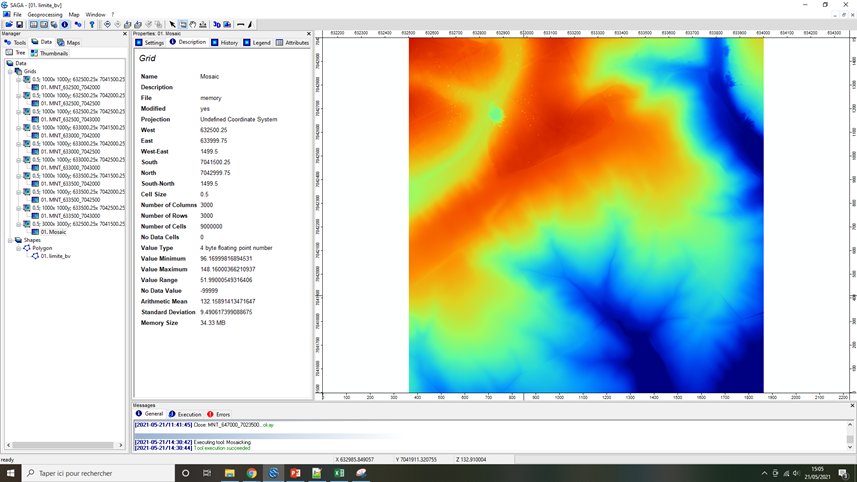The width and height of the screenshot is (857, 482).
Task: Select the Zoom tool in toolbar
Action: [183, 25]
